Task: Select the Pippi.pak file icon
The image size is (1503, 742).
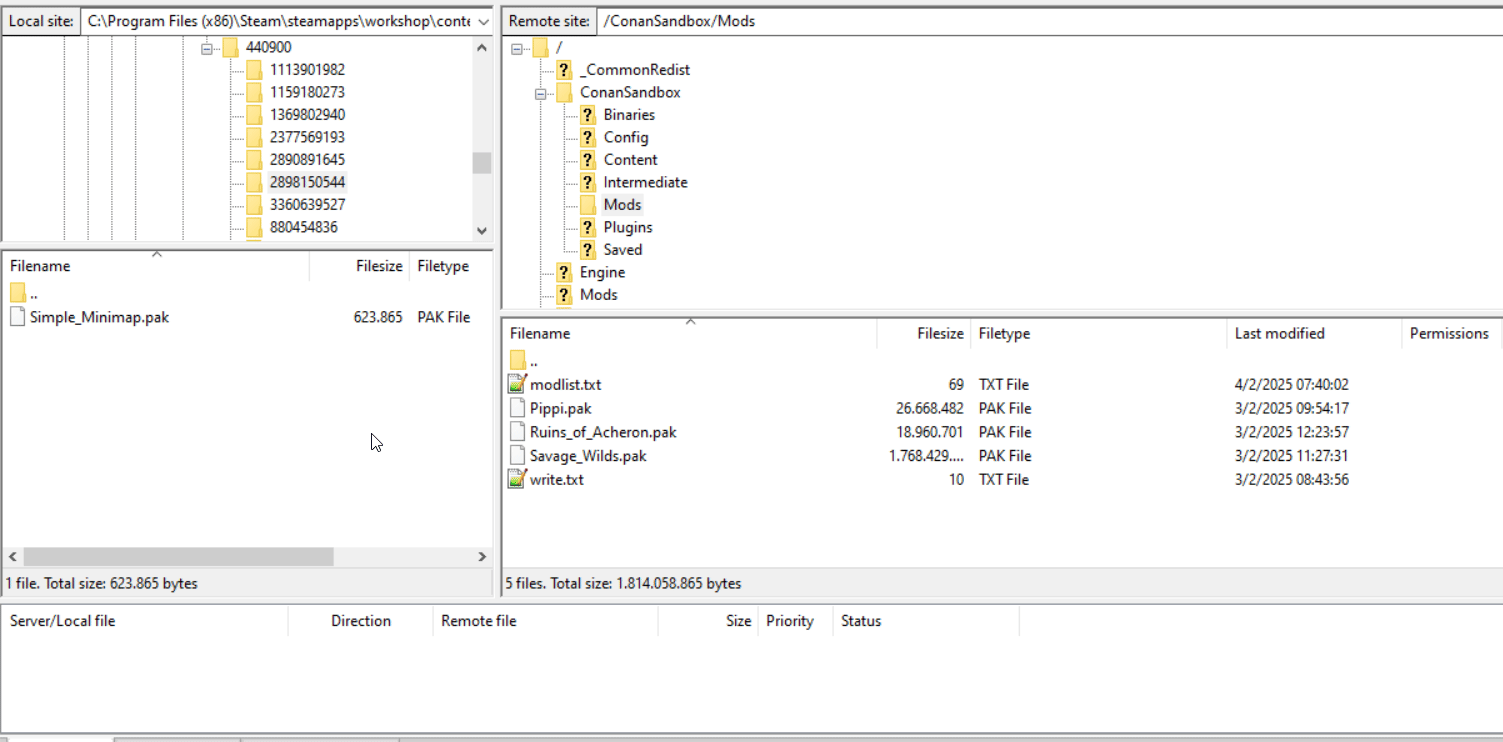Action: [517, 408]
